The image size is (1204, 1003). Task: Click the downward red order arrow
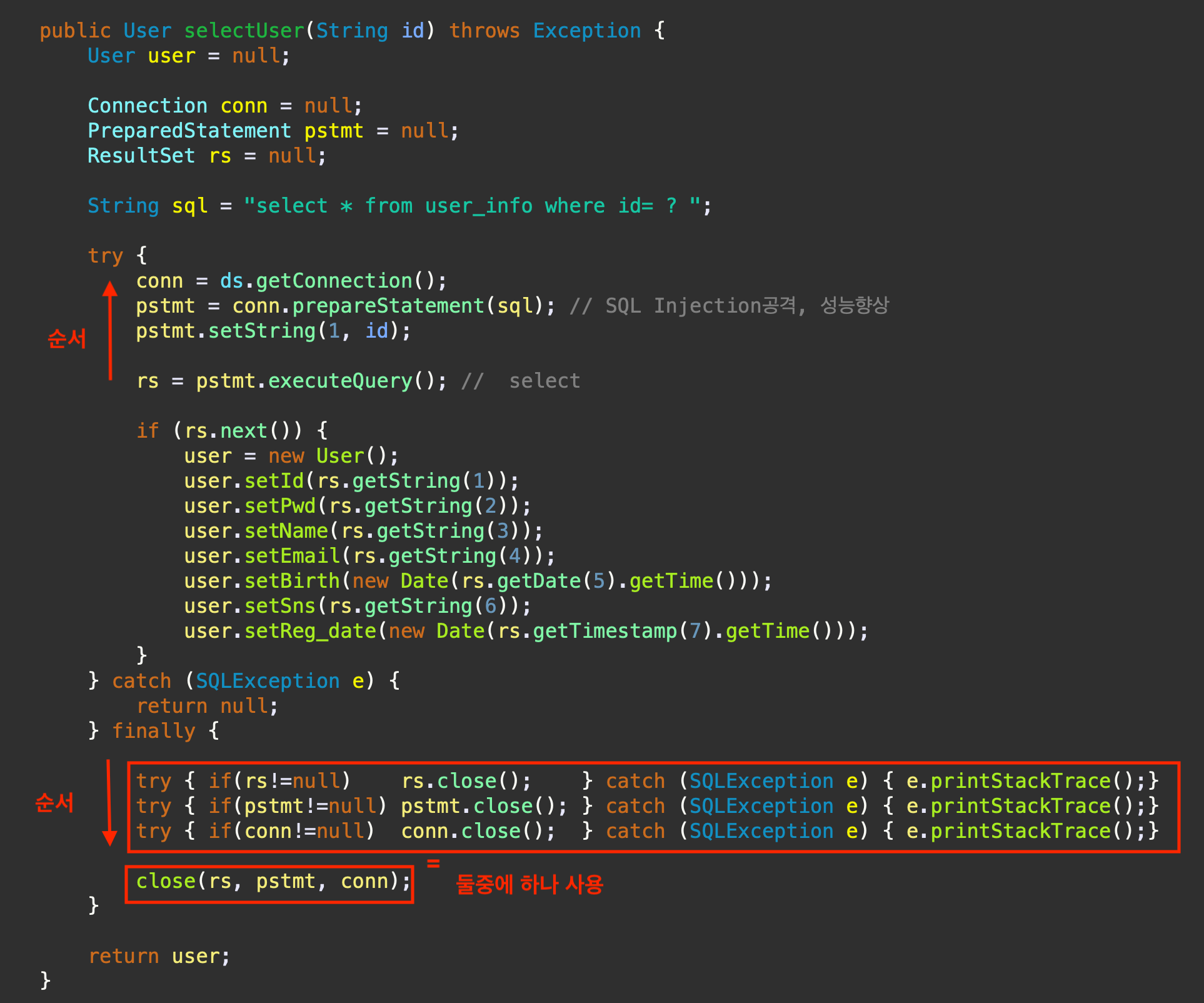tap(109, 803)
